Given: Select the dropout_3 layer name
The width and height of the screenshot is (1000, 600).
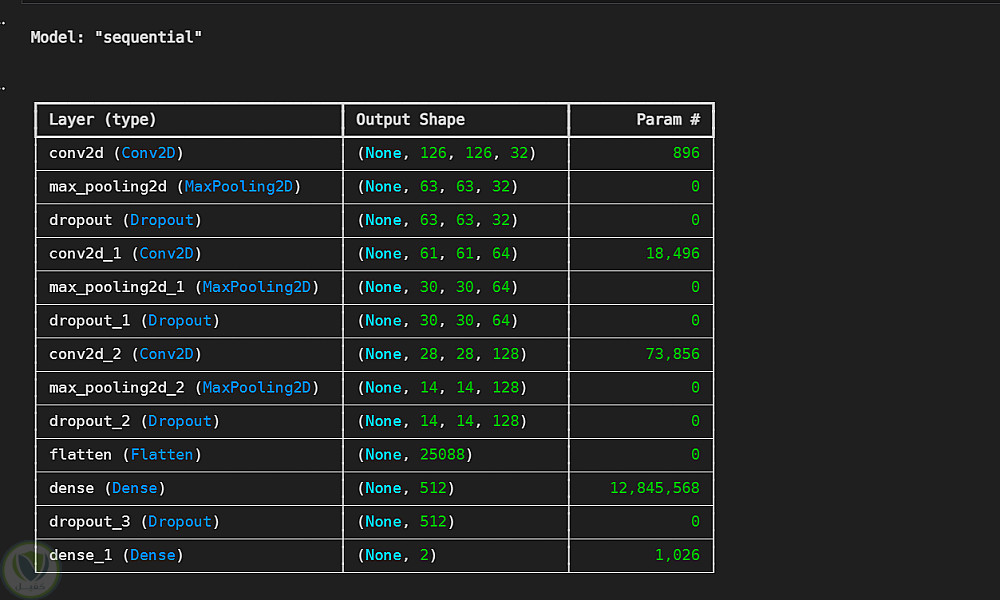Looking at the screenshot, I should point(90,522).
